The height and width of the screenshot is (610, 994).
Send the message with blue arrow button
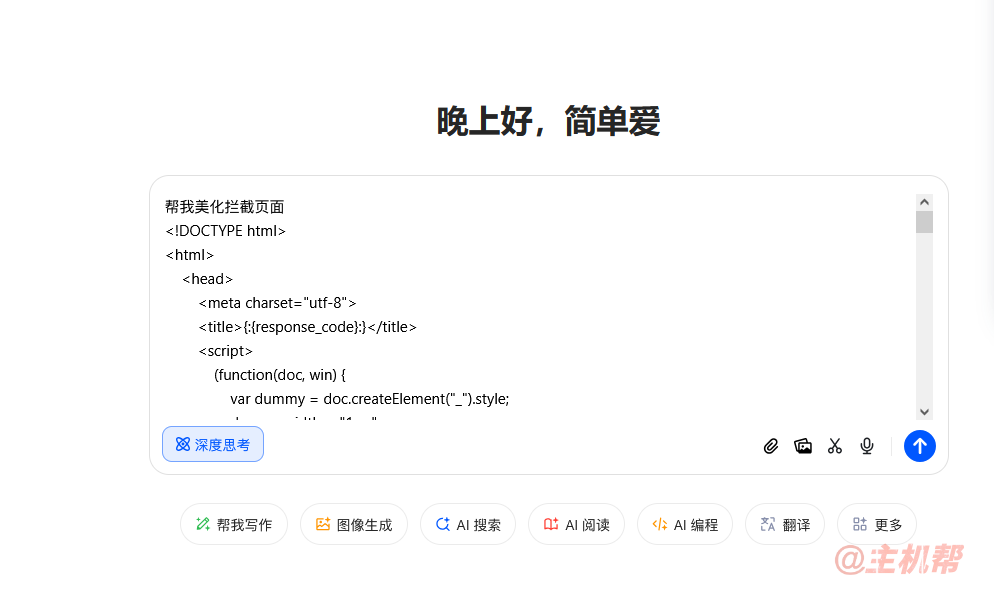[x=919, y=446]
